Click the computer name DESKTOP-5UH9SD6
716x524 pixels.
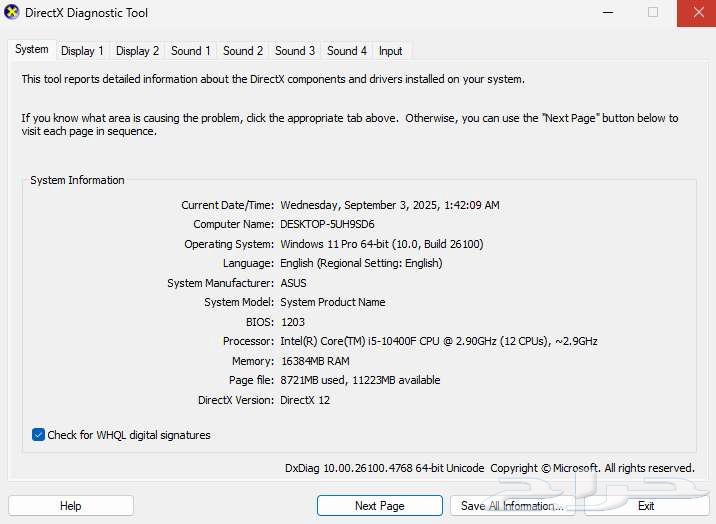point(327,225)
